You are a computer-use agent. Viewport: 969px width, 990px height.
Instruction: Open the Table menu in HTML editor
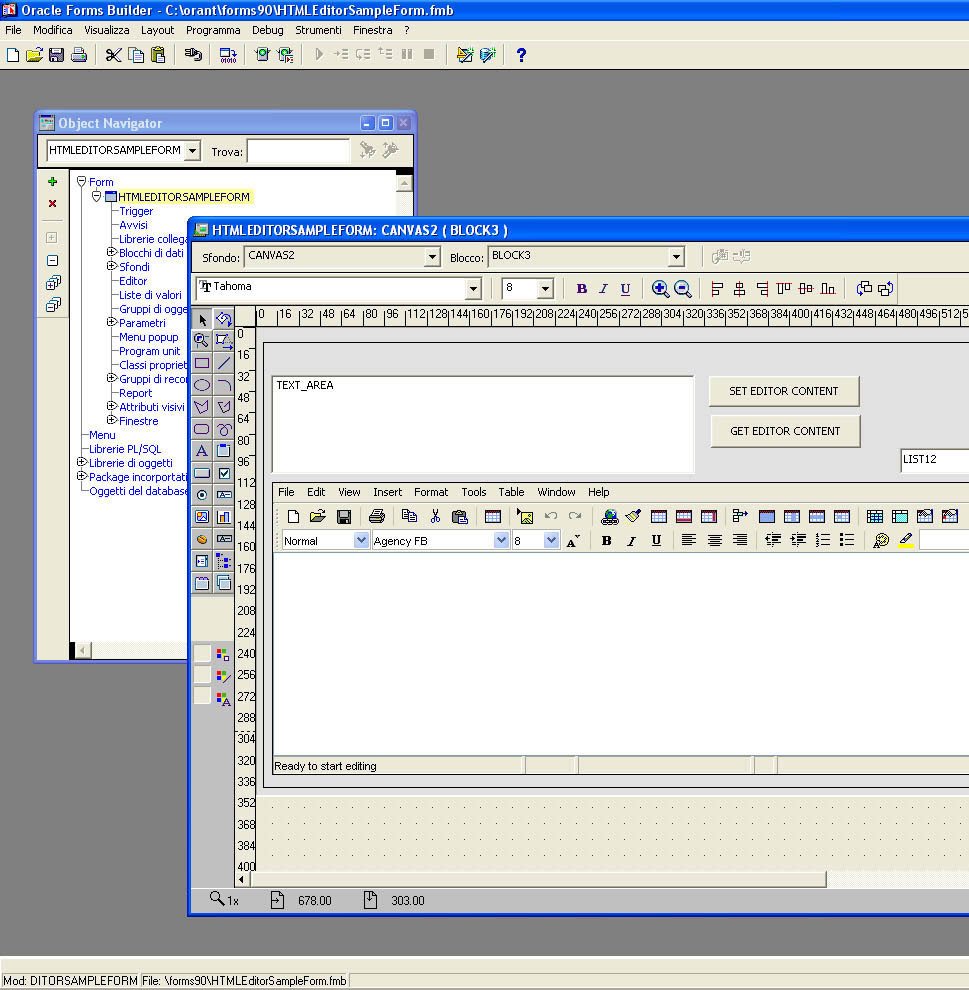tap(511, 492)
